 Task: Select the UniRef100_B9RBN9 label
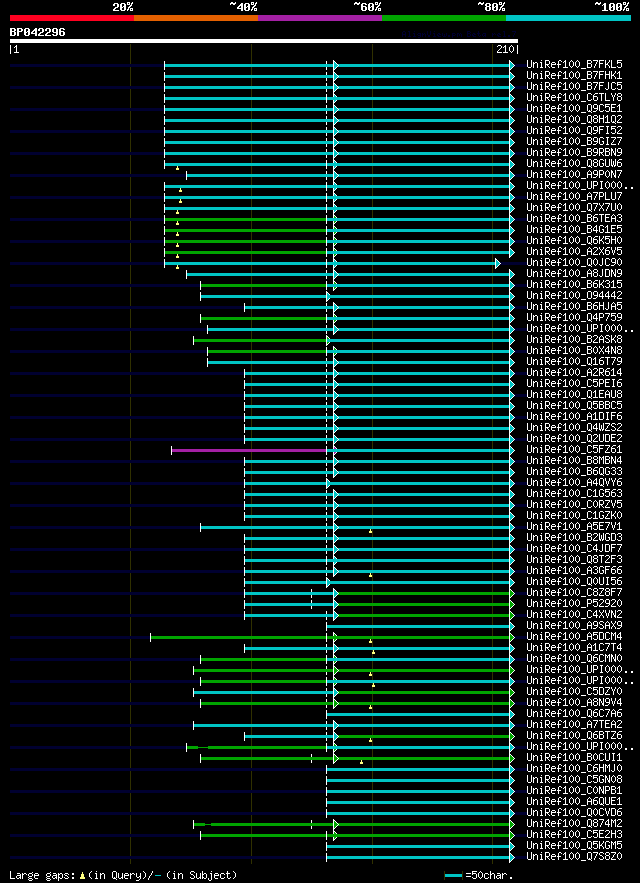[x=574, y=152]
